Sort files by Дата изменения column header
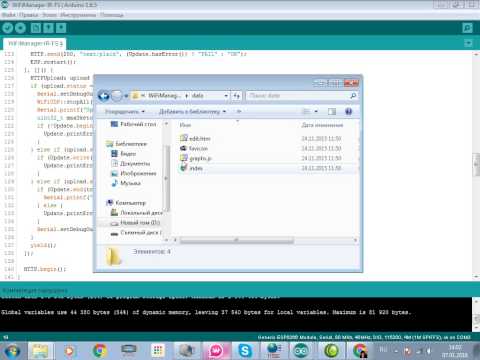This screenshot has height=360, width=480. [322, 125]
